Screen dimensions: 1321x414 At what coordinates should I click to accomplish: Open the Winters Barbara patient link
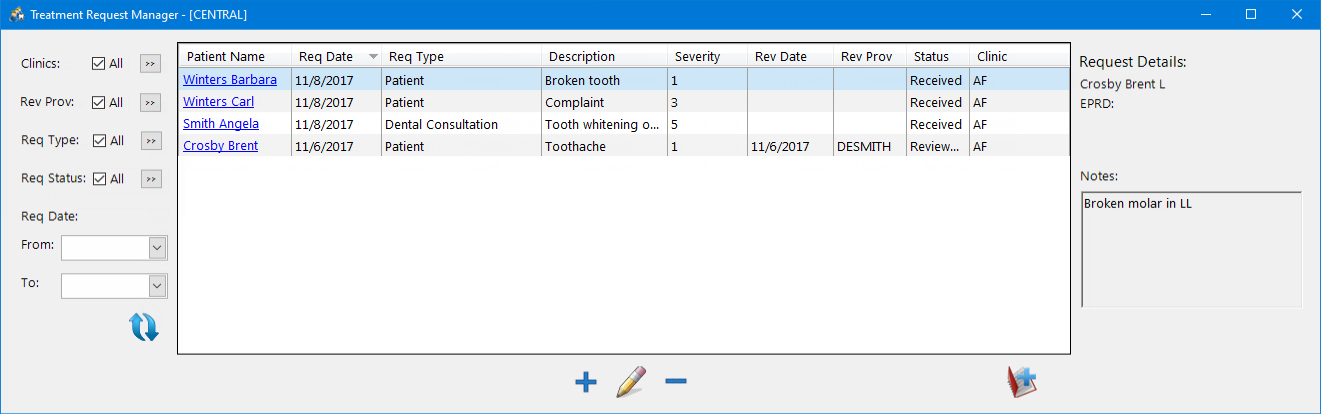tap(229, 80)
